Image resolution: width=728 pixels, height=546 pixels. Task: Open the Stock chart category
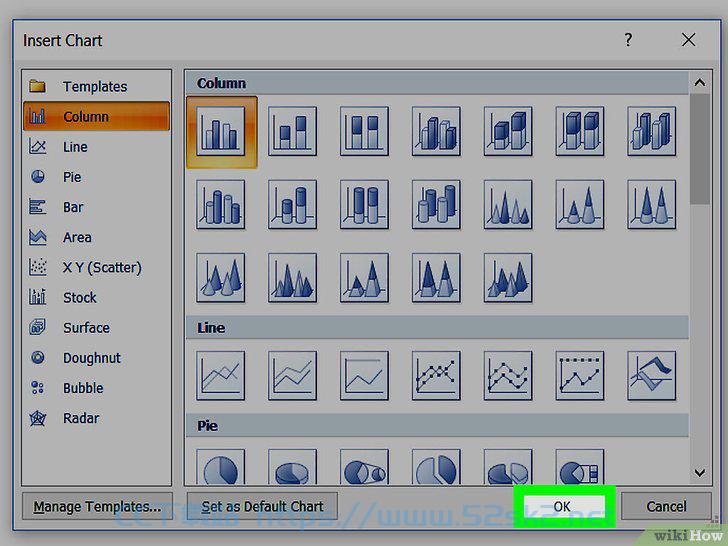[97, 298]
